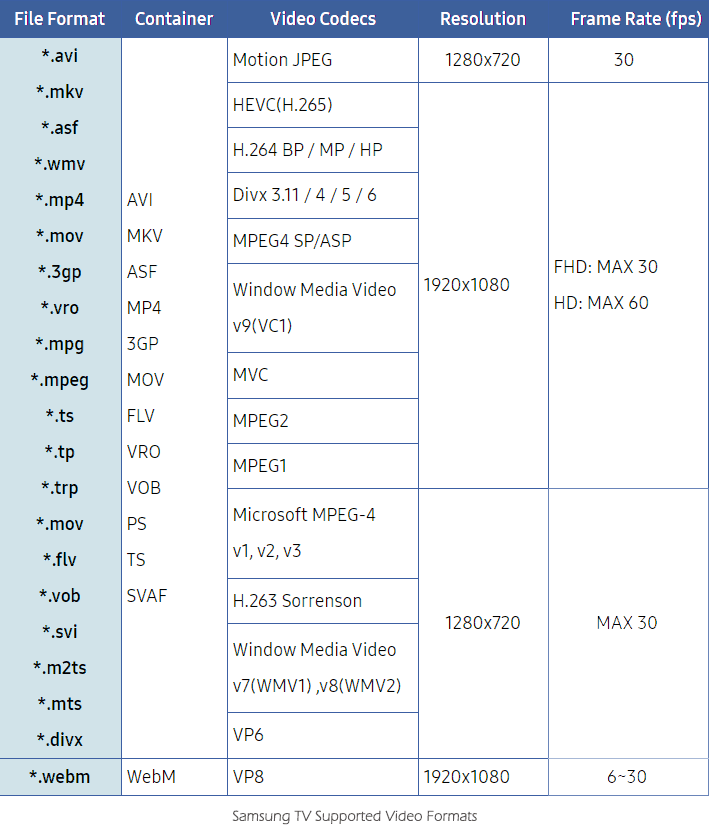Select the '*.vob' file format entry
This screenshot has height=834, width=709.
[x=60, y=596]
